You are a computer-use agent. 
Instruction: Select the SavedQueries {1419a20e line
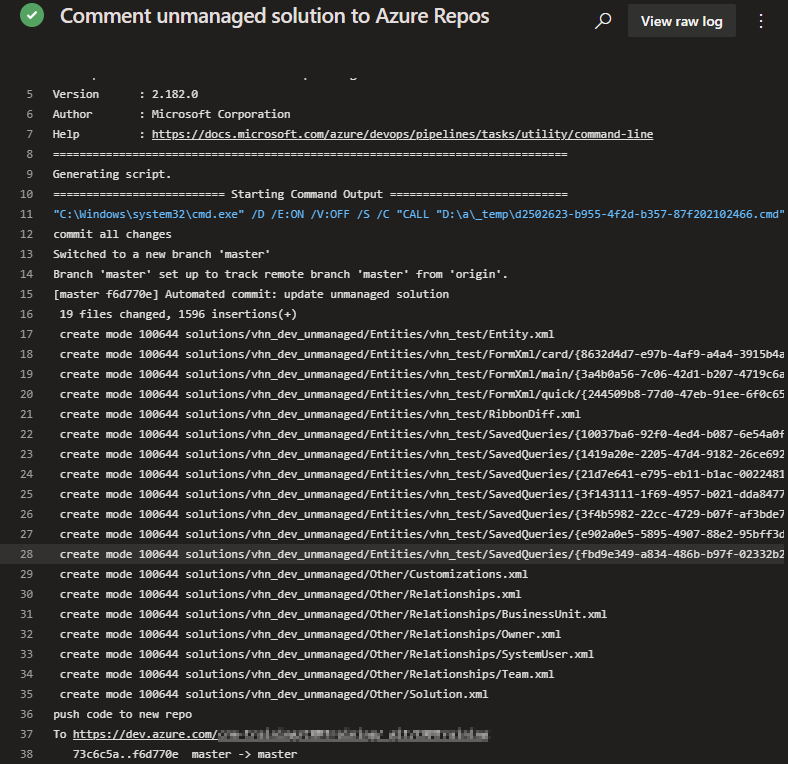click(x=421, y=454)
